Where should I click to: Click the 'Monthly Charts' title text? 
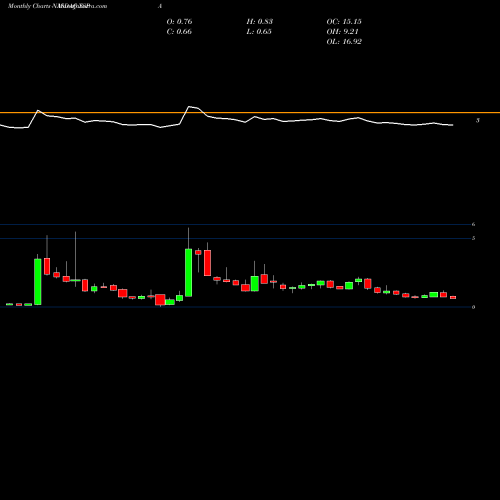tap(29, 6)
